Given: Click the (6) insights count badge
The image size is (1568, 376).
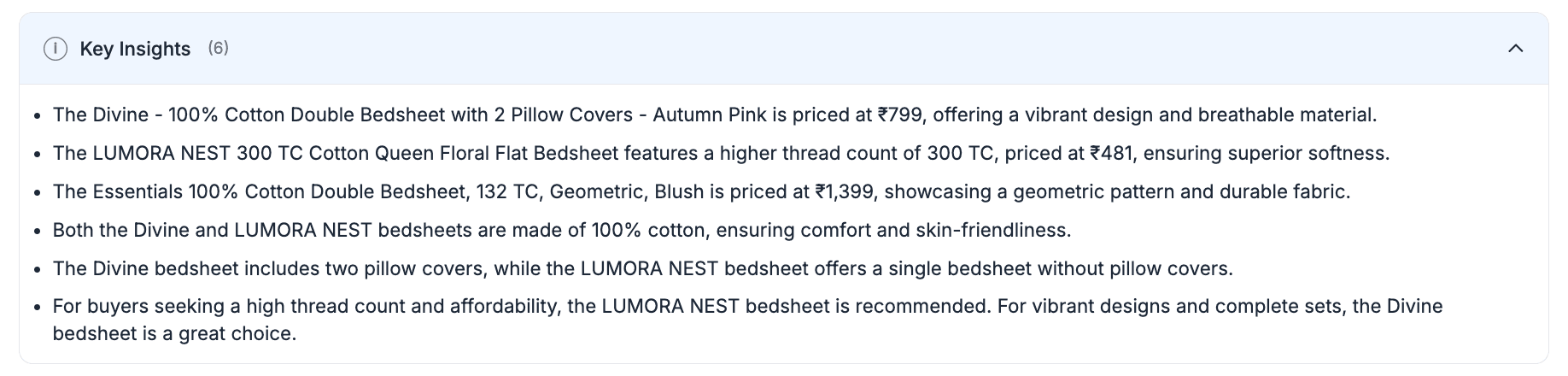Looking at the screenshot, I should [x=218, y=48].
